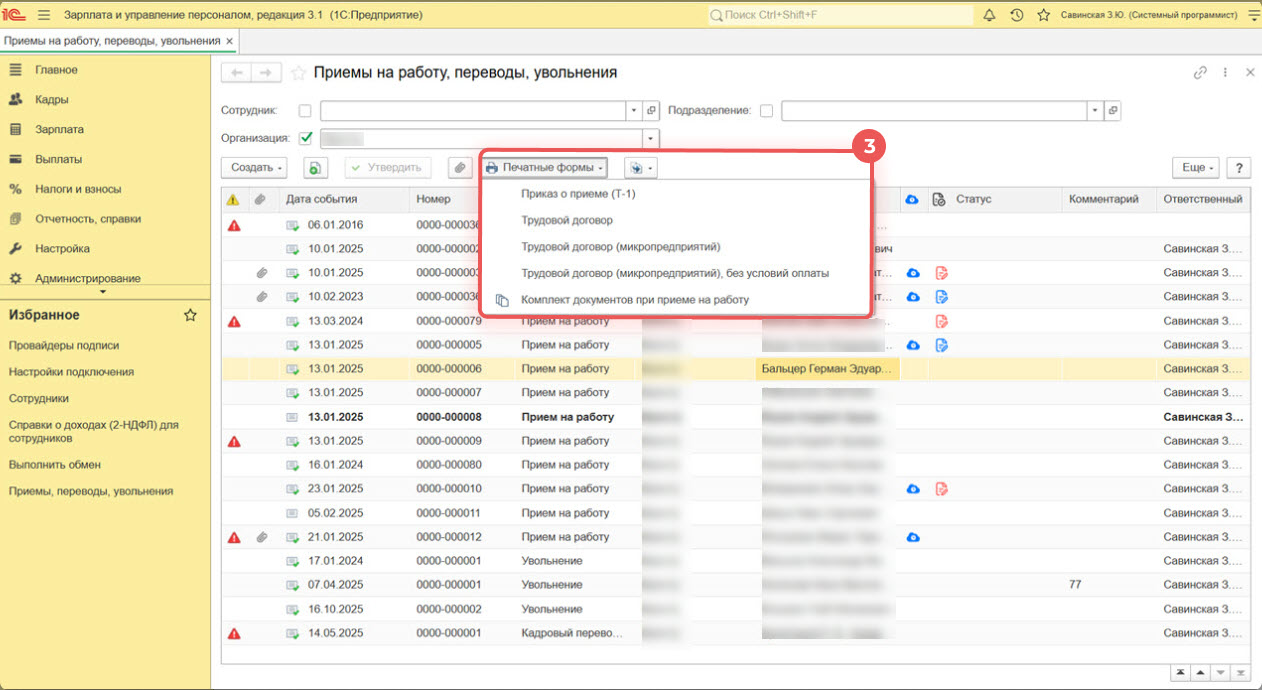The height and width of the screenshot is (690, 1262).
Task: Add page to favorites via title star
Action: [298, 73]
